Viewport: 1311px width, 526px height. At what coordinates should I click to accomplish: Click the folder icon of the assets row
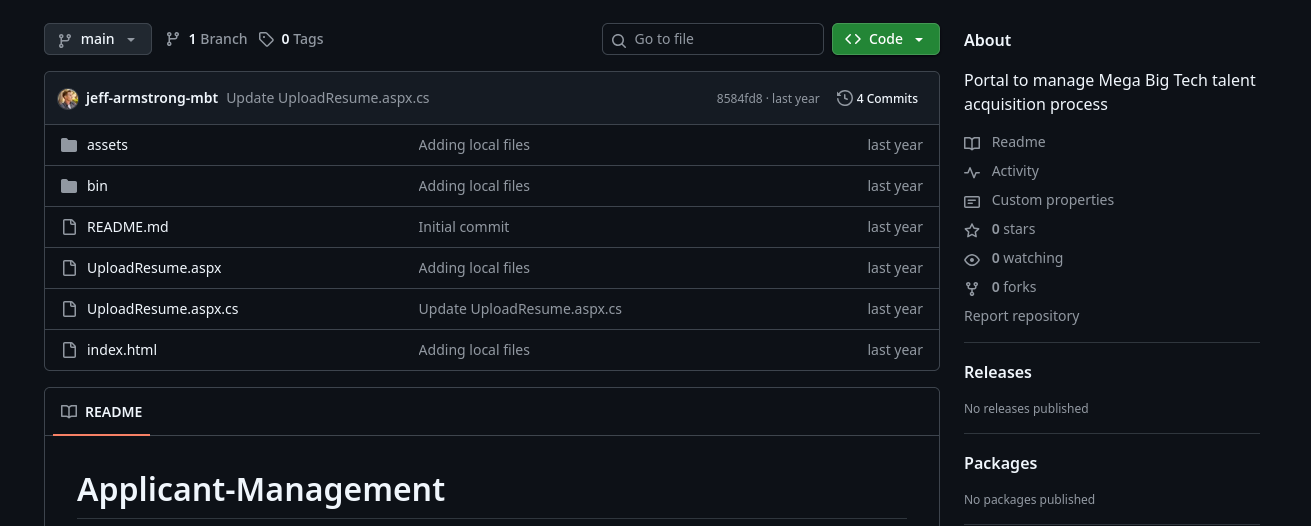(69, 145)
